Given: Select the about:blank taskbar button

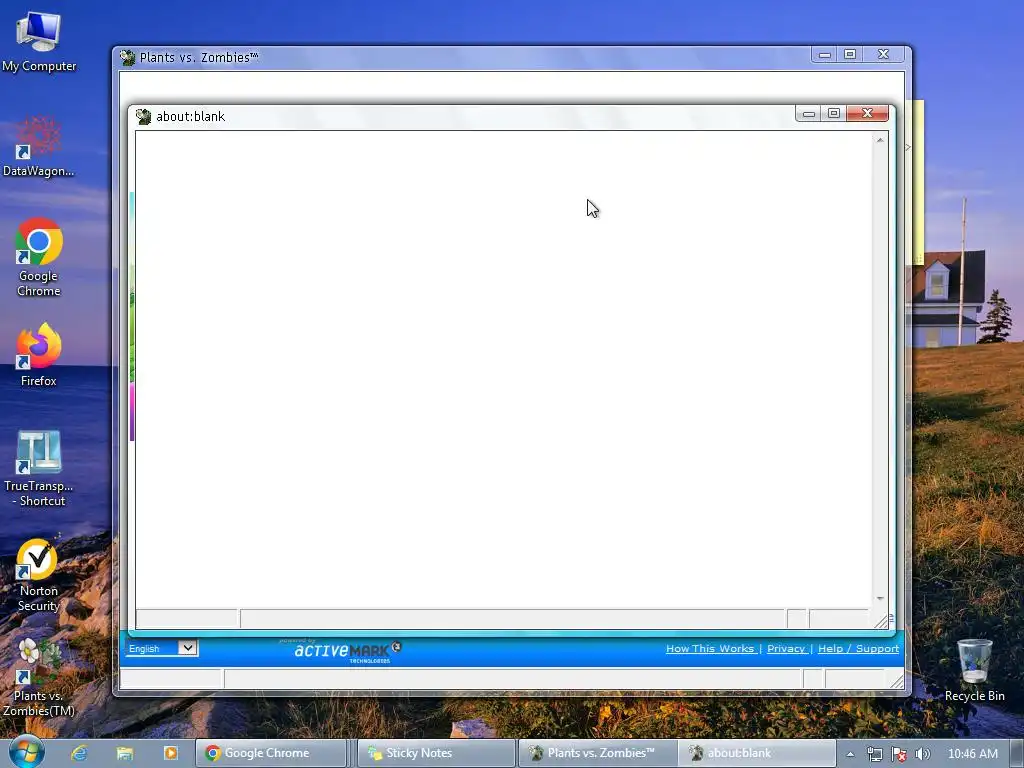Looking at the screenshot, I should tap(757, 753).
